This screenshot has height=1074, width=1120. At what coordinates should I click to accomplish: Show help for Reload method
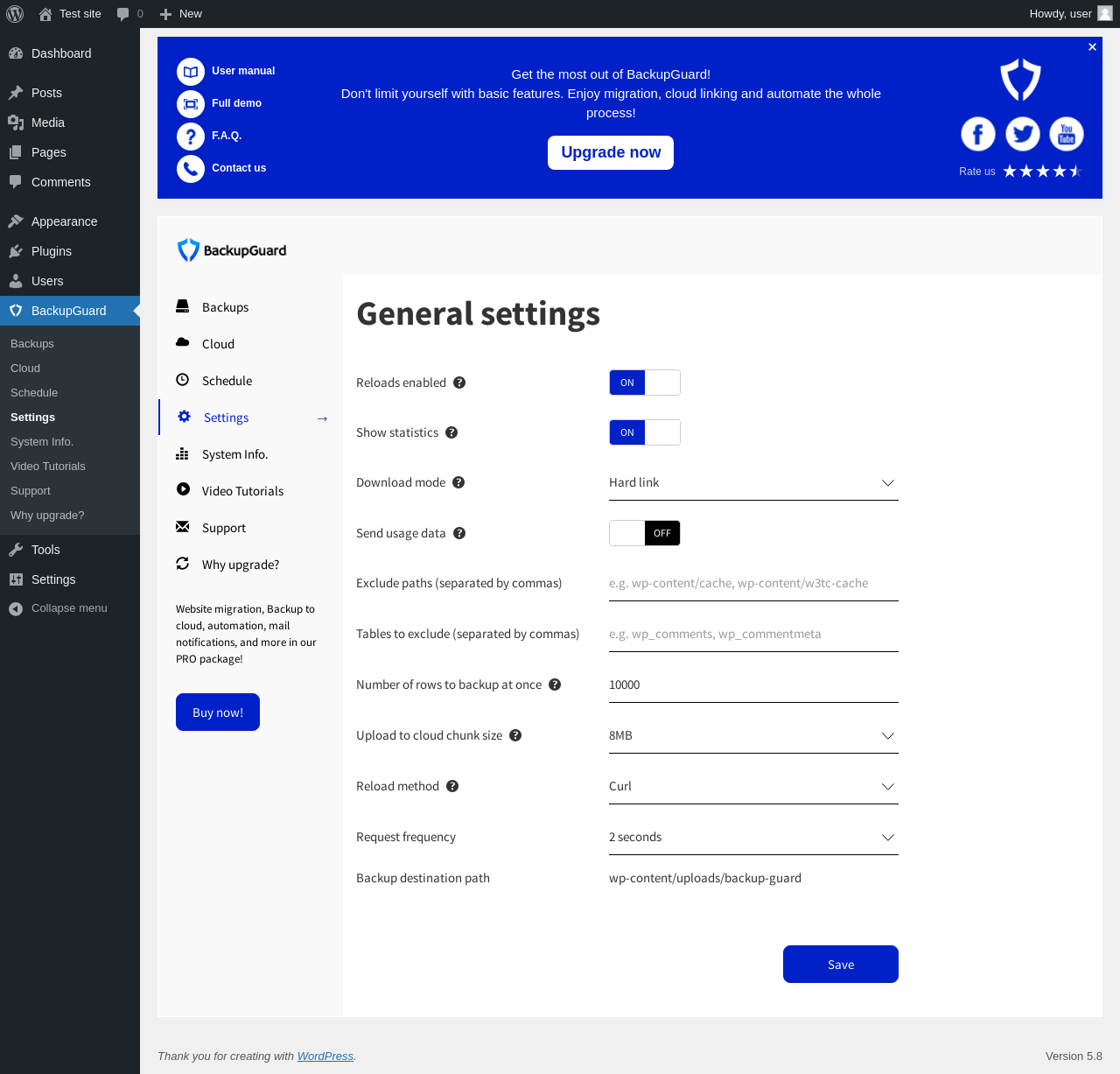click(452, 786)
